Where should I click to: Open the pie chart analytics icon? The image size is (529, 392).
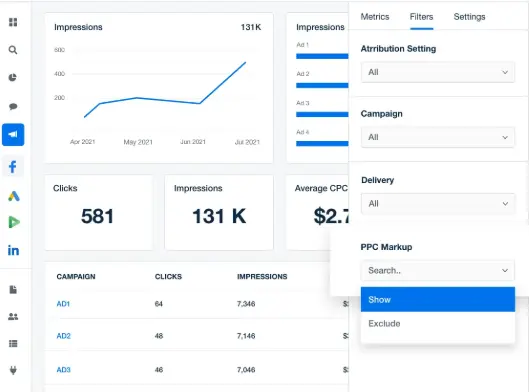(x=12, y=78)
